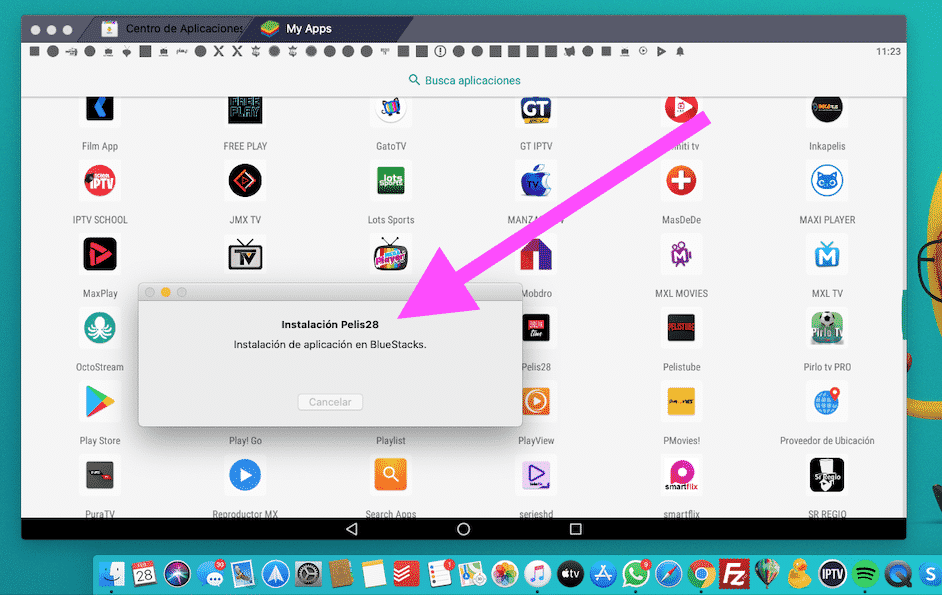Launch the PlayView app

tap(536, 401)
